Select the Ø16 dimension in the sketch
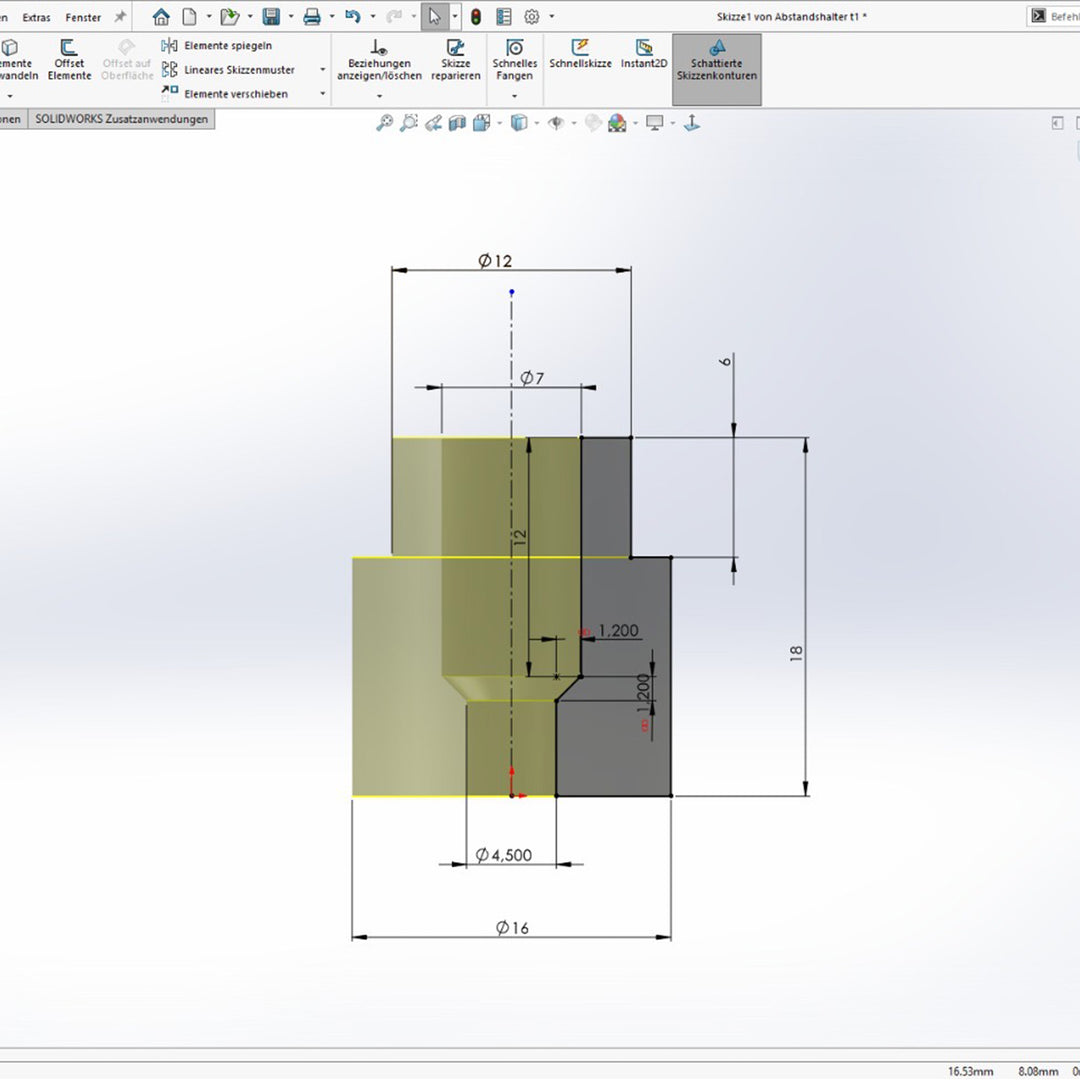Viewport: 1080px width, 1080px height. click(x=512, y=928)
